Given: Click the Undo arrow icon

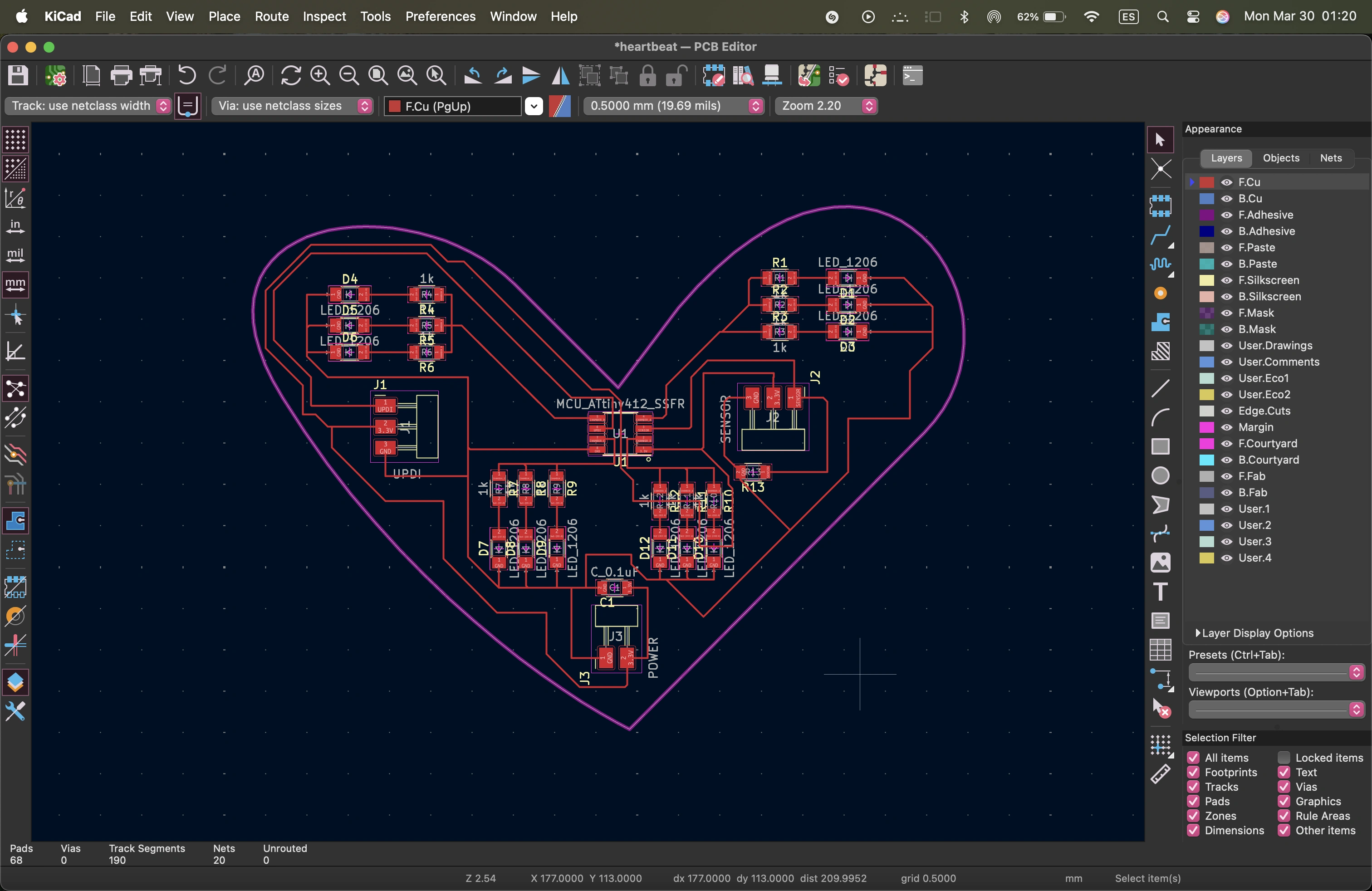Looking at the screenshot, I should click(x=187, y=75).
